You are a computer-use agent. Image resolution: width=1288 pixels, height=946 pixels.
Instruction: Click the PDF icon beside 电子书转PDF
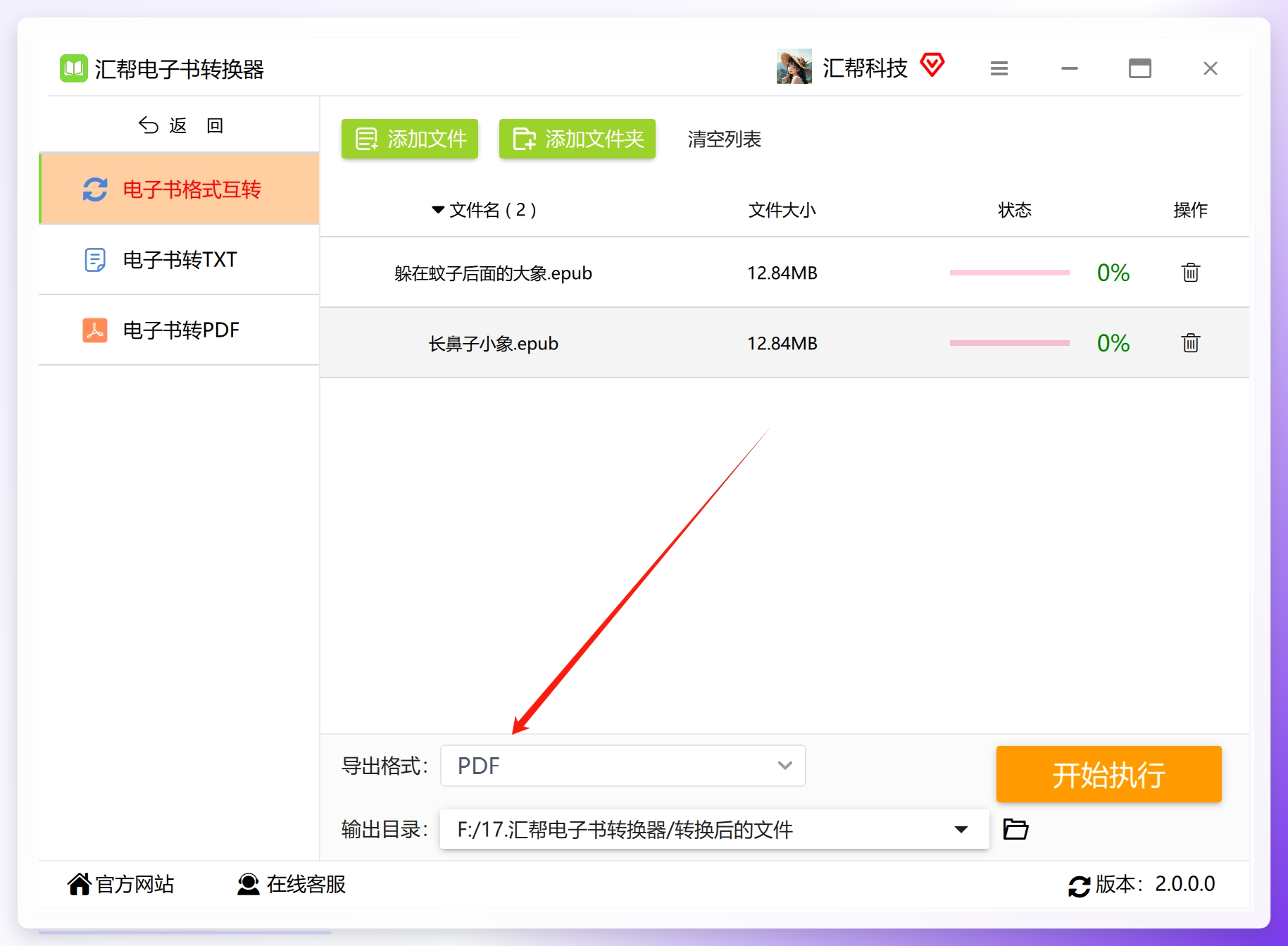95,330
